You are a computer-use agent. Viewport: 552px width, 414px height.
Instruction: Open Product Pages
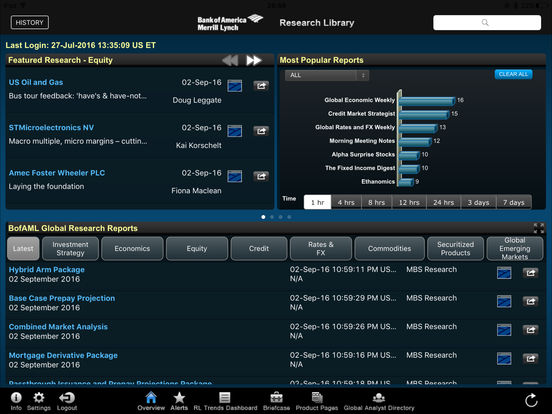tap(317, 401)
